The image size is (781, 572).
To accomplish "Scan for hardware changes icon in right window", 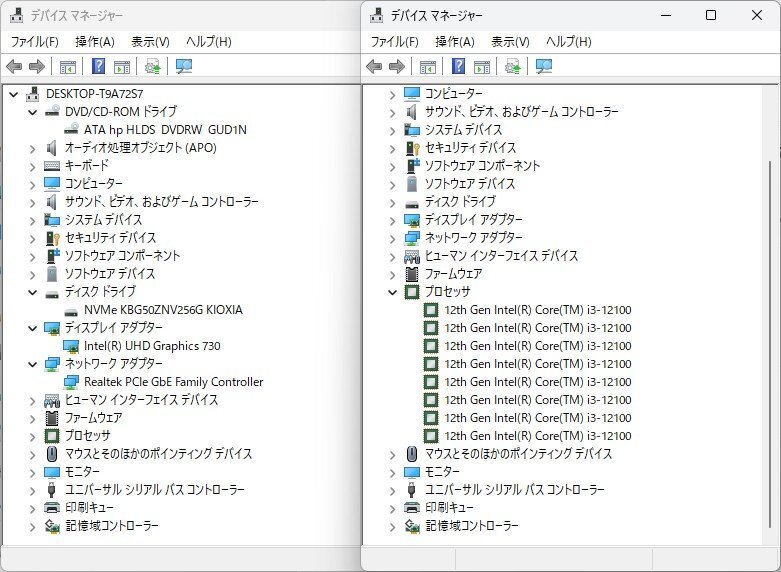I will point(544,66).
